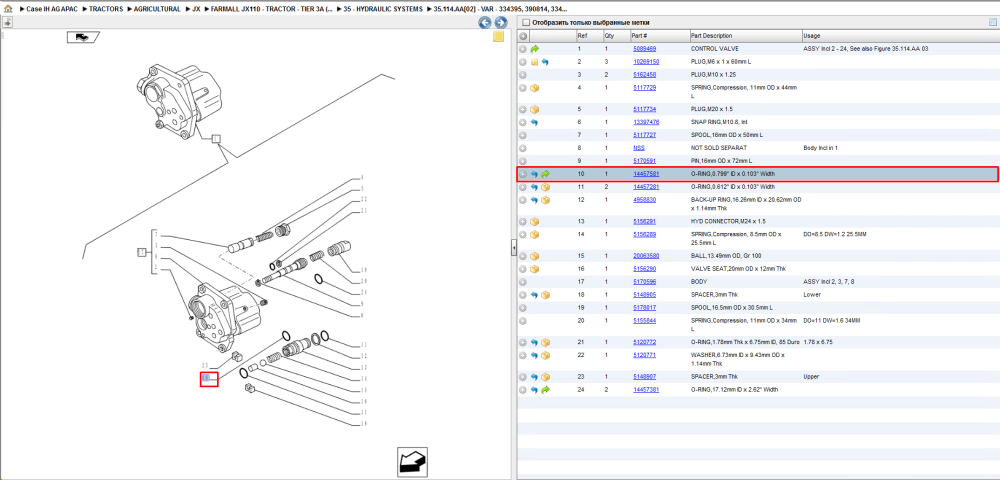This screenshot has width=1000, height=480.
Task: Select 'PLUG,M10 x 1.25' description
Action: click(x=713, y=75)
